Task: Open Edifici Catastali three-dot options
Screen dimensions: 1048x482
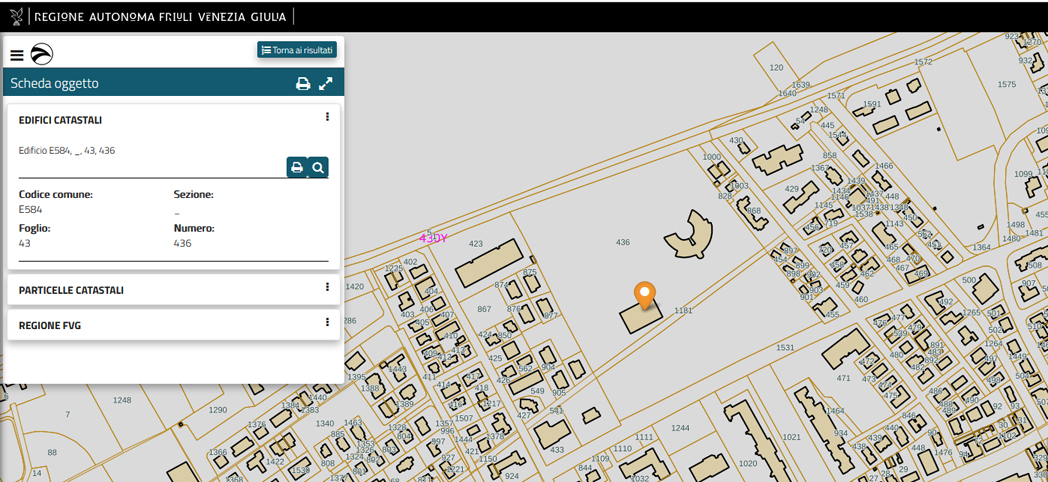Action: point(327,118)
